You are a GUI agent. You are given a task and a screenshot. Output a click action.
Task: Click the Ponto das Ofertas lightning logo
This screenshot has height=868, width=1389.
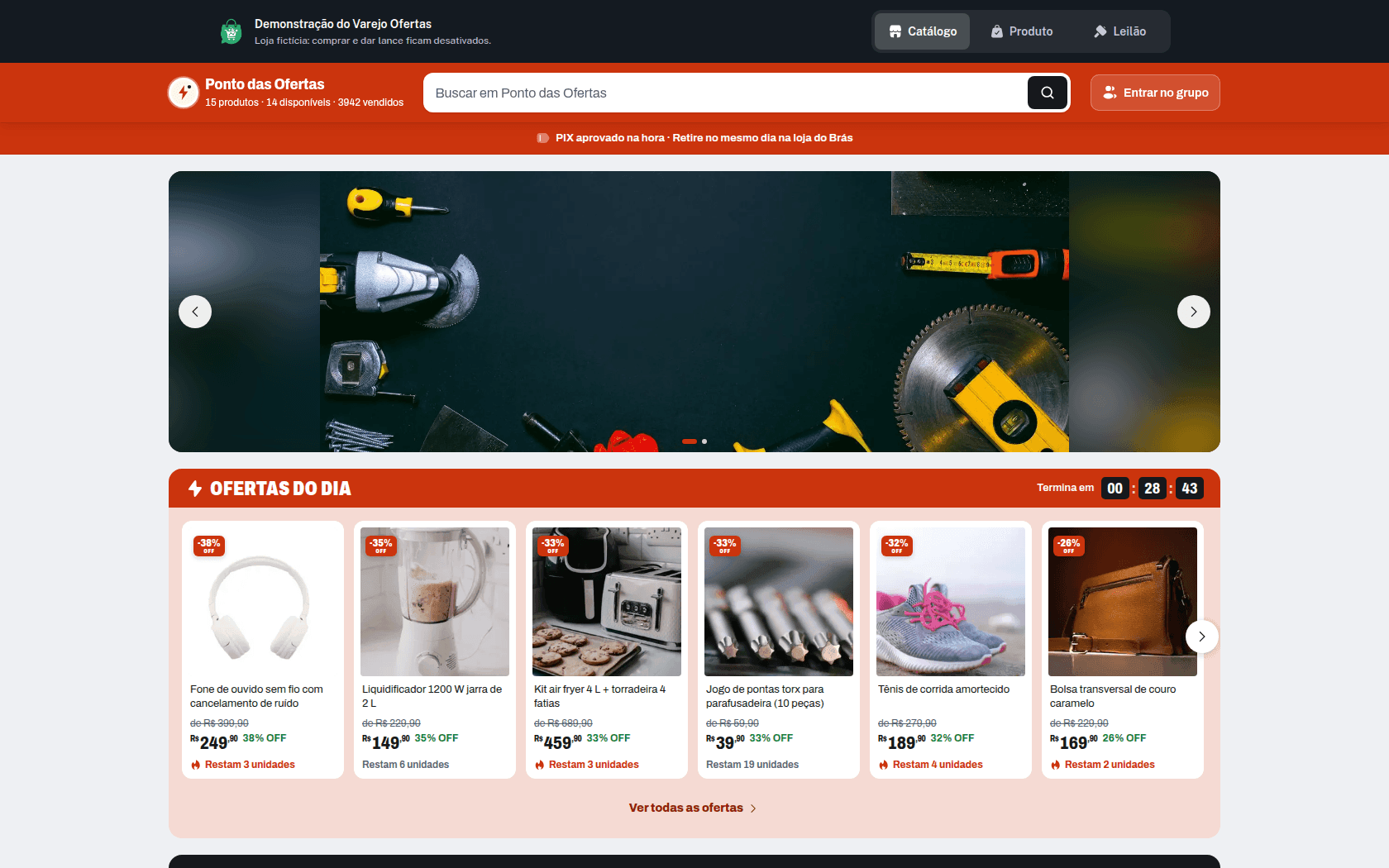click(184, 93)
